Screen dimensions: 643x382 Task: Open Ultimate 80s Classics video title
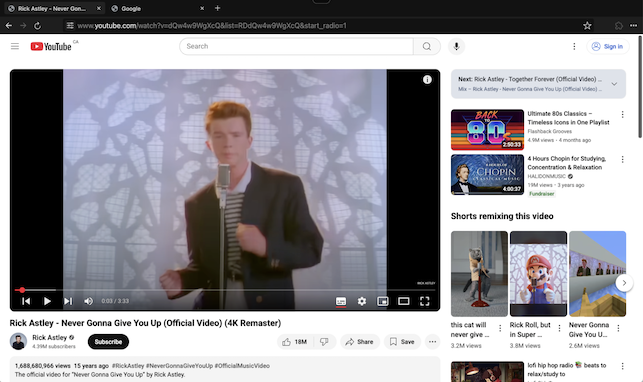pos(568,118)
